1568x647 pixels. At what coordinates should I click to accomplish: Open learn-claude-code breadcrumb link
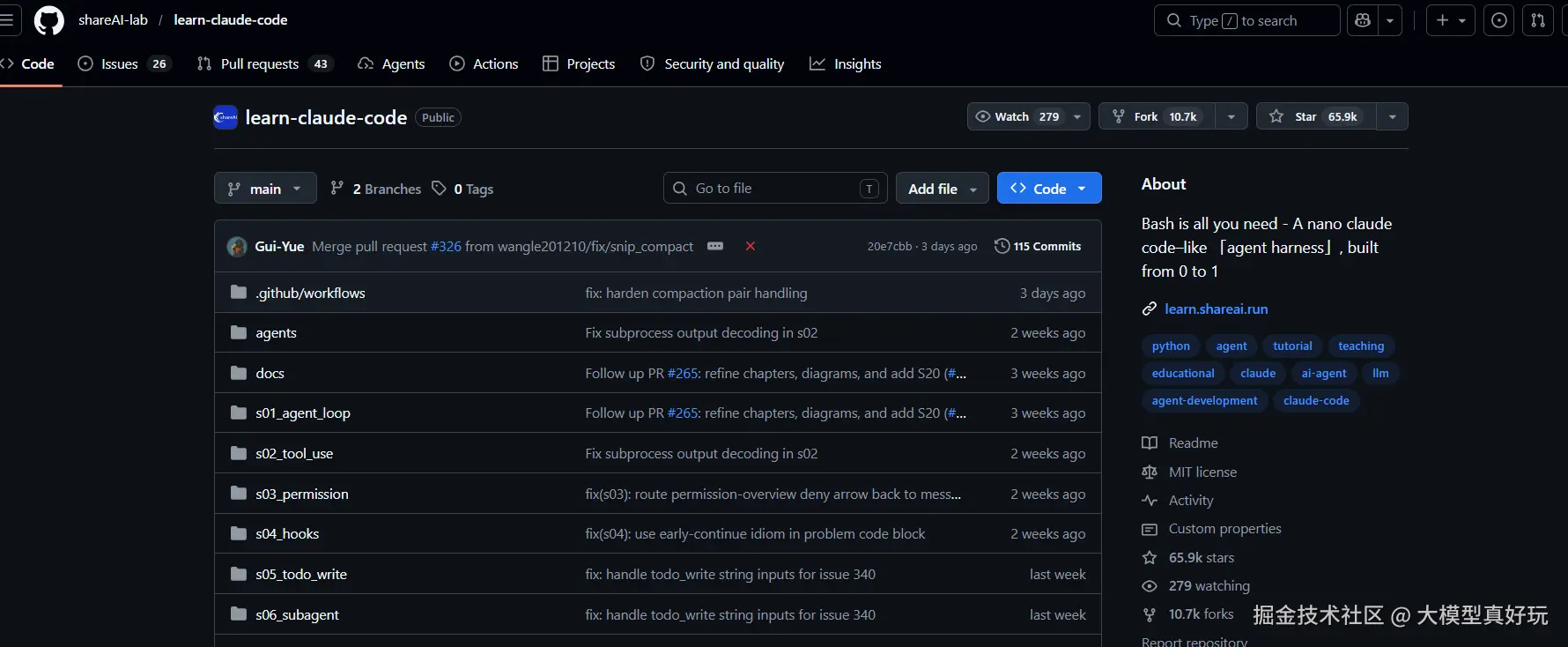click(231, 20)
